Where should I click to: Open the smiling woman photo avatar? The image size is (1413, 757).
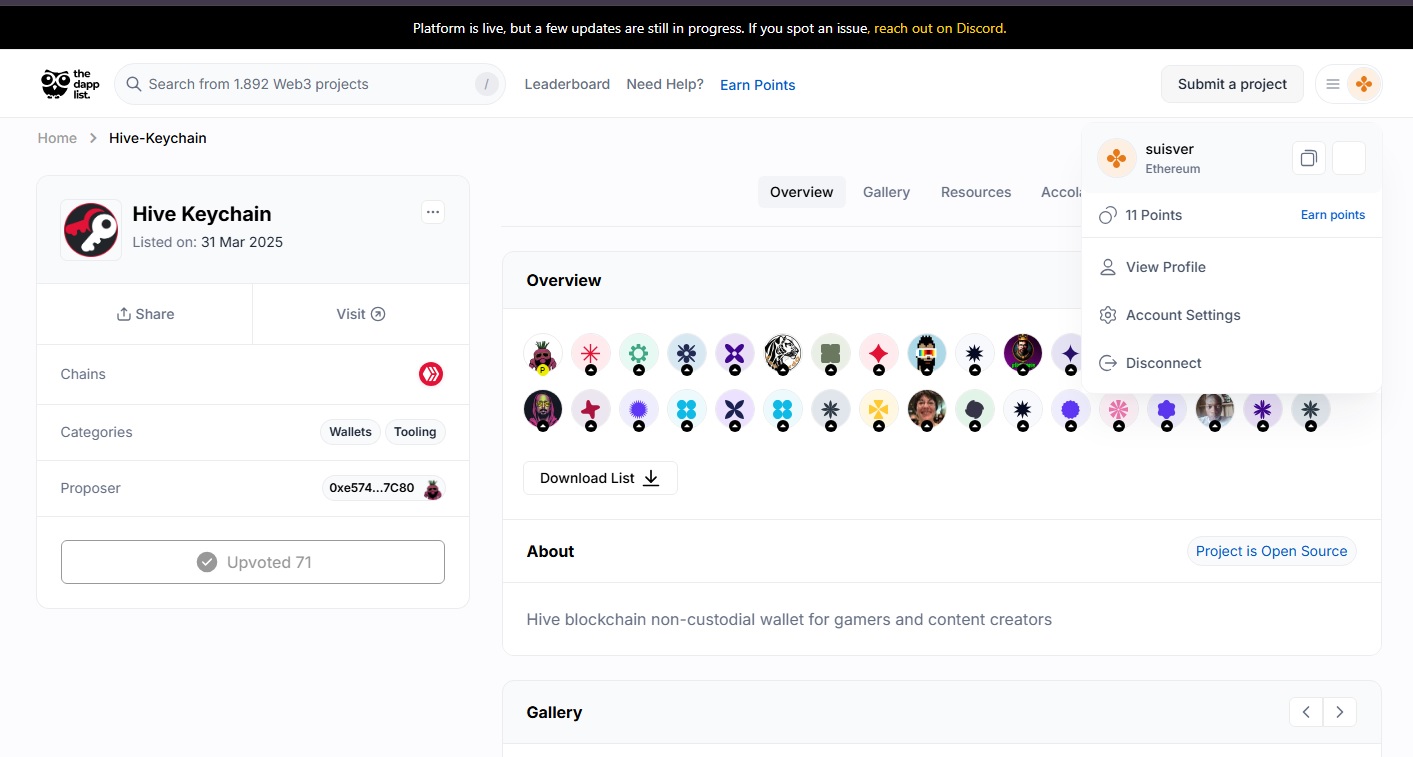[927, 409]
